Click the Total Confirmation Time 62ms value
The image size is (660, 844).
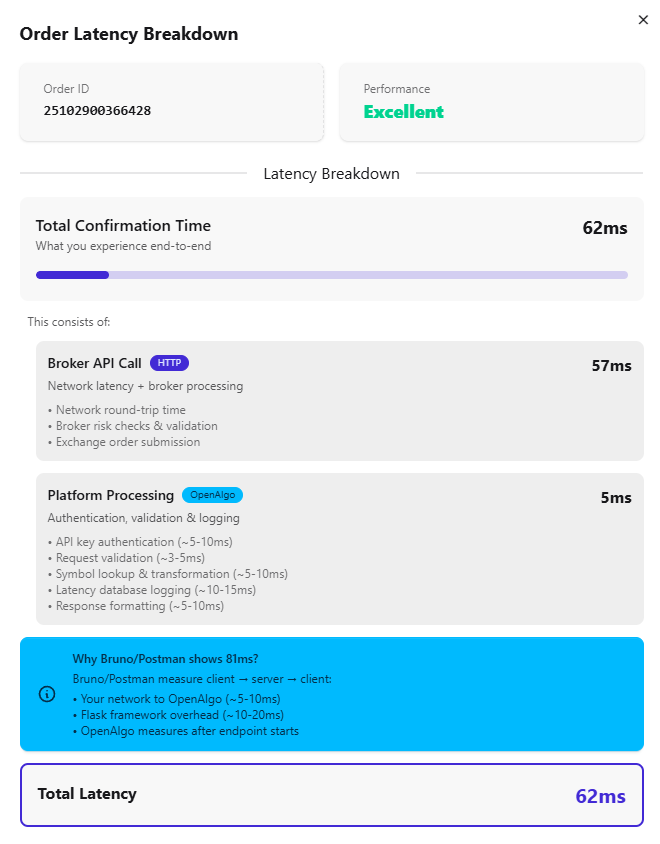tap(605, 228)
